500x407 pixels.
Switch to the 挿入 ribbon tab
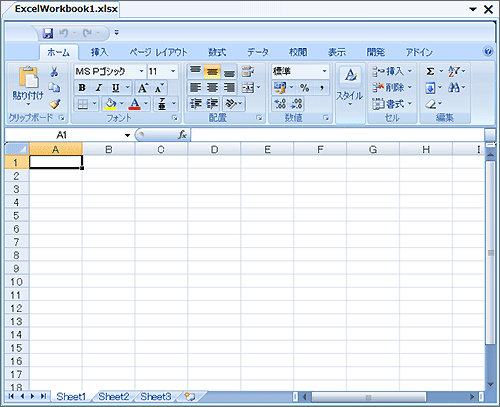coord(99,52)
